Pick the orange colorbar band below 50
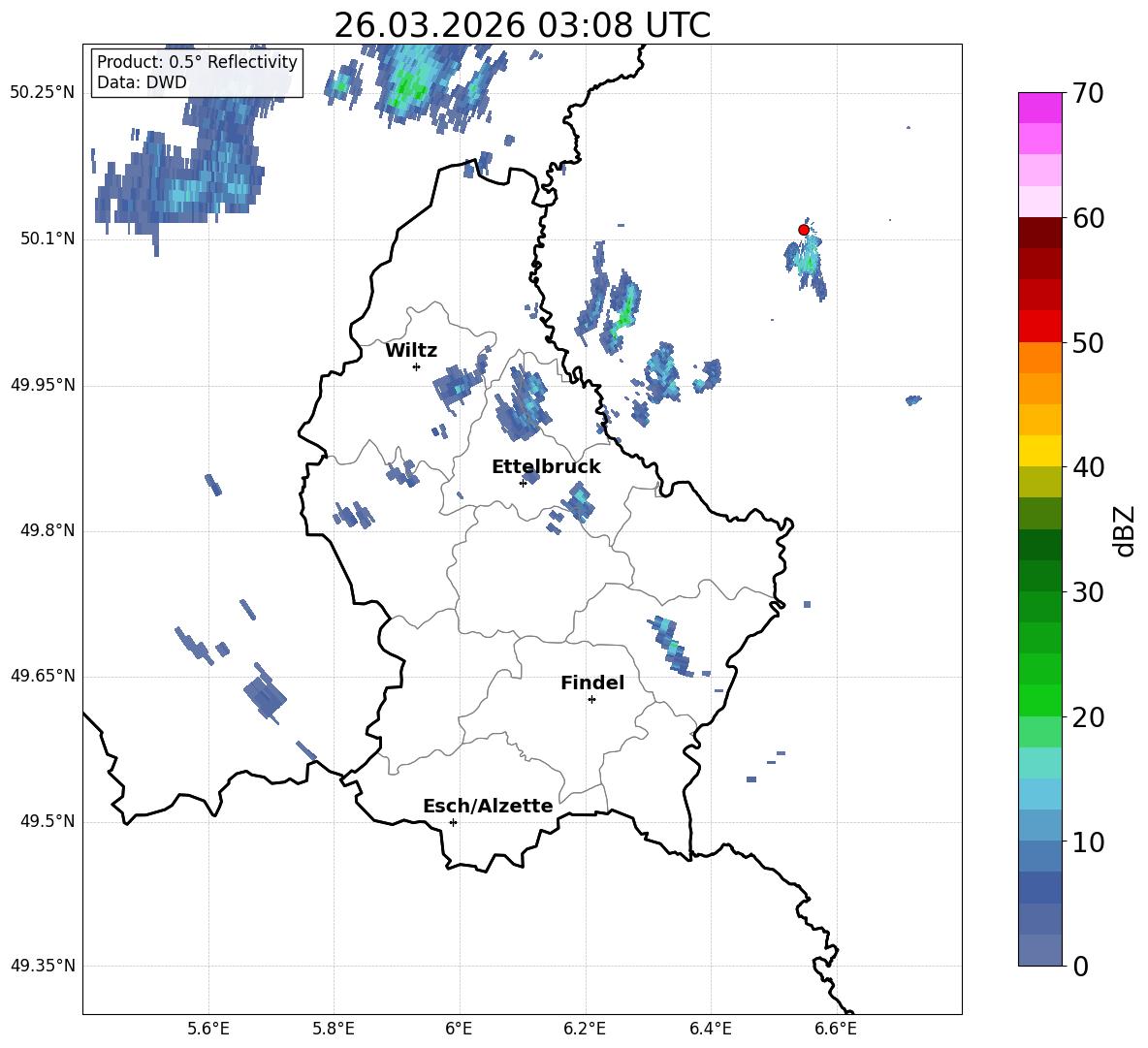This screenshot has height=1048, width=1148. [x=1039, y=358]
